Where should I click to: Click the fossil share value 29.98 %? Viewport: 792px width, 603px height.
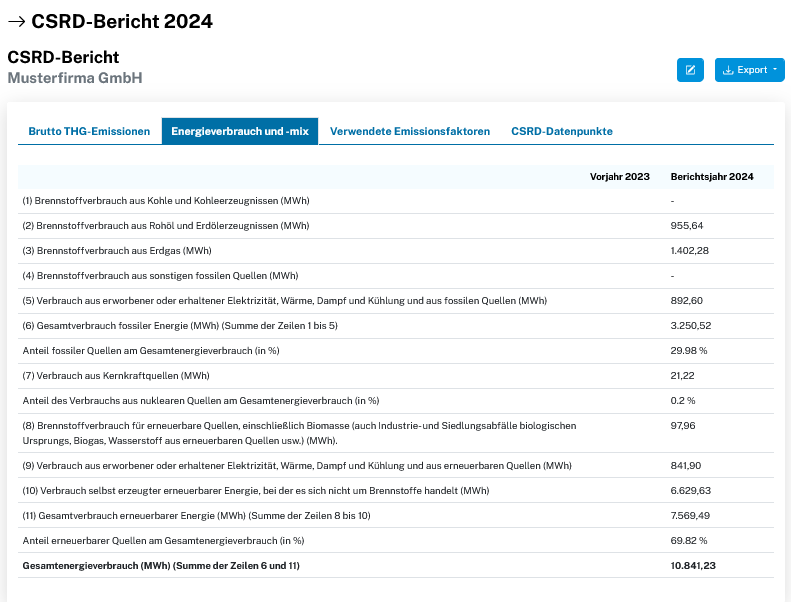[688, 351]
